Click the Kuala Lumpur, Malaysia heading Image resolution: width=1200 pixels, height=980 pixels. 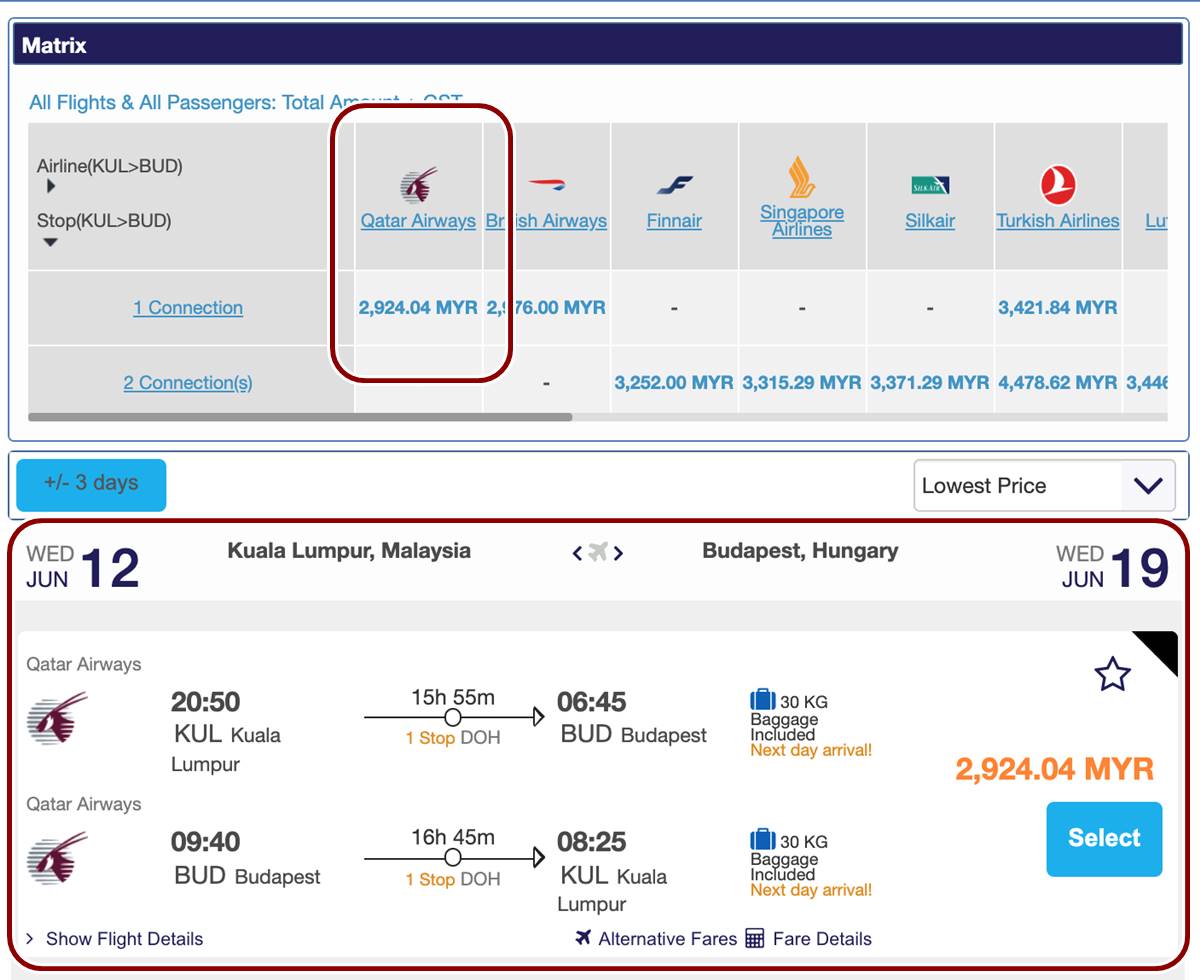pos(349,550)
